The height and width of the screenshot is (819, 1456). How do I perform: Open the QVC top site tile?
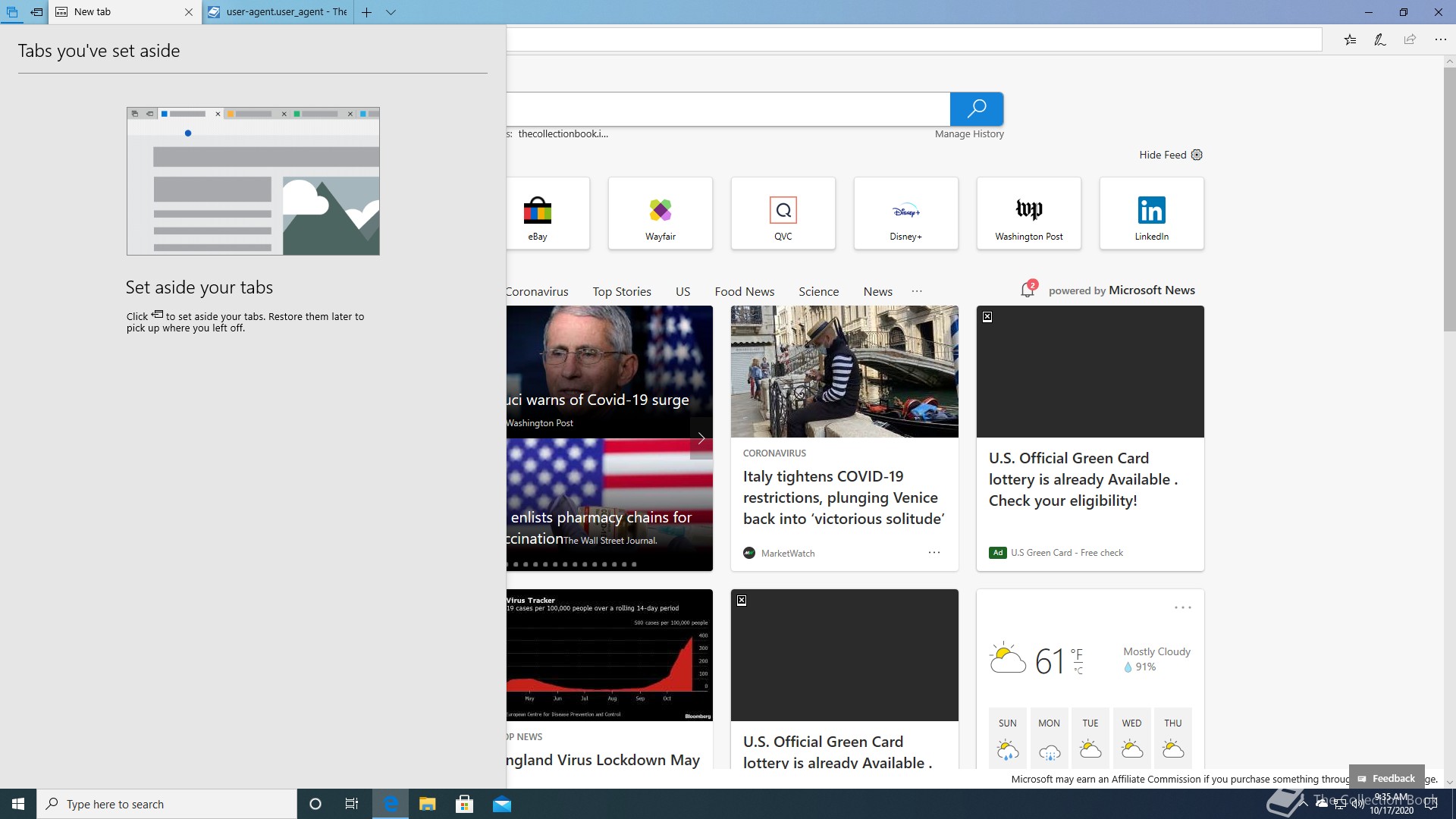[x=783, y=213]
